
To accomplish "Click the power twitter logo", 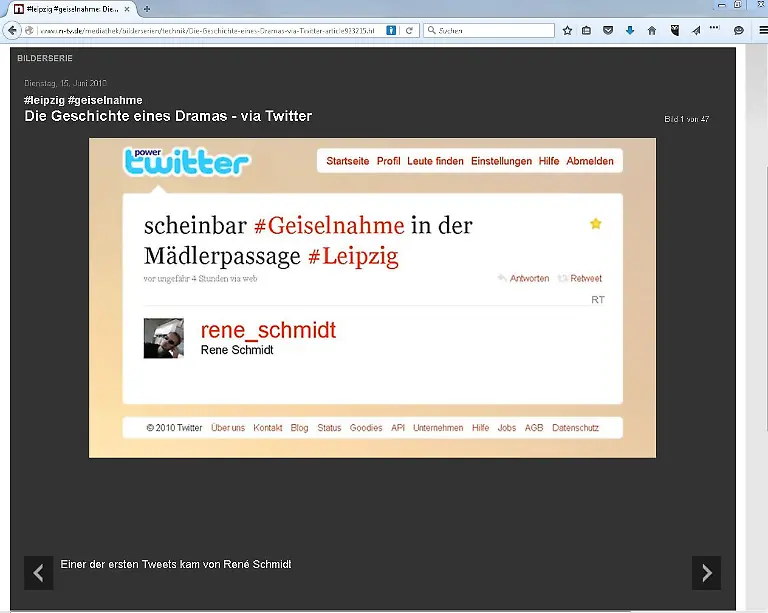I will tap(187, 162).
